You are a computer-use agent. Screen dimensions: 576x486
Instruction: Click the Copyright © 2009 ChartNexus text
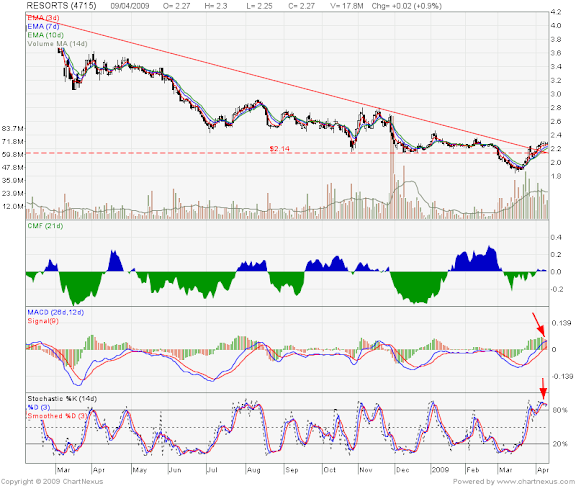(x=52, y=481)
